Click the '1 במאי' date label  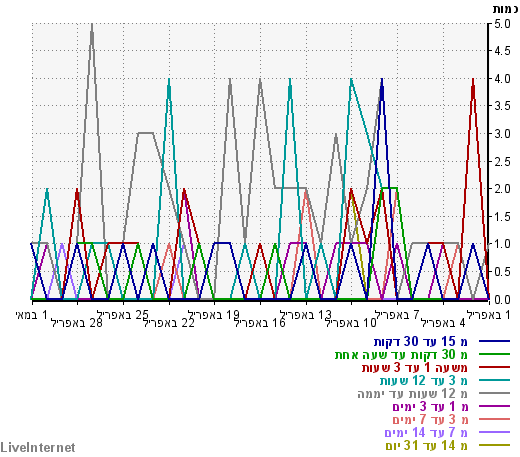32,315
